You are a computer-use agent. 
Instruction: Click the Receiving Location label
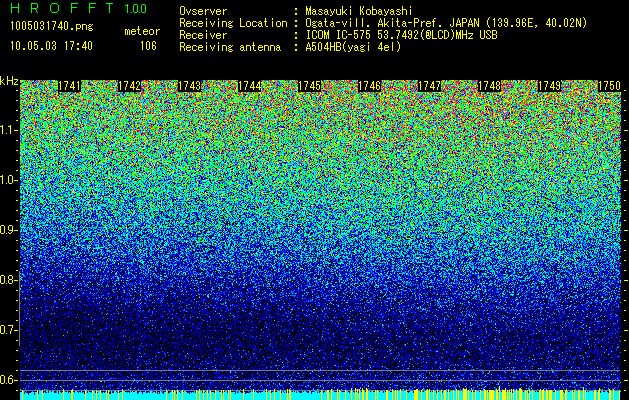[x=233, y=23]
